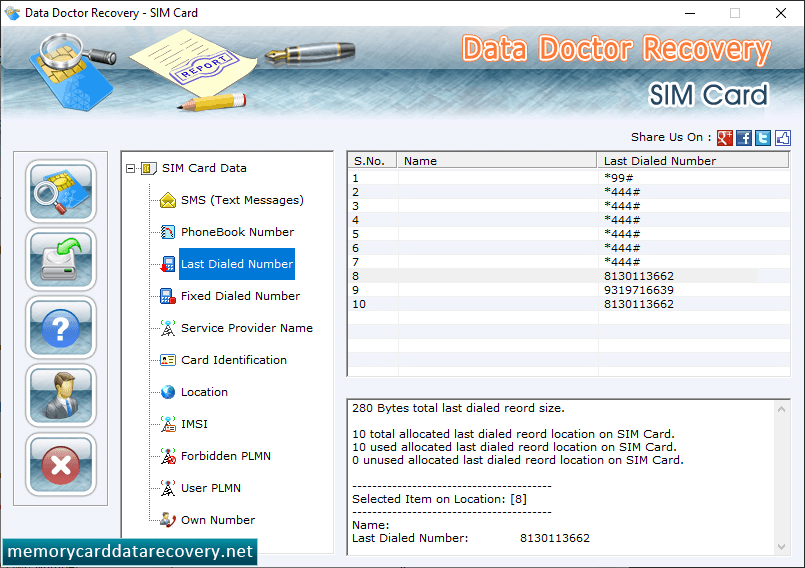Image resolution: width=805 pixels, height=568 pixels.
Task: Click the Location globe icon
Action: tap(168, 392)
